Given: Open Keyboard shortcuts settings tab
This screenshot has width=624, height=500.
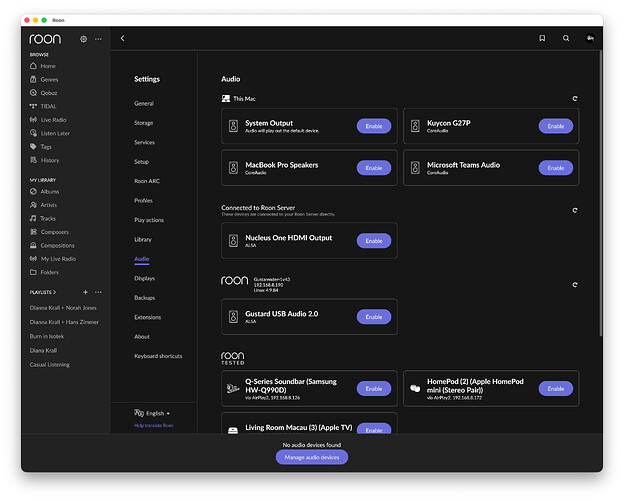Looking at the screenshot, I should 158,356.
